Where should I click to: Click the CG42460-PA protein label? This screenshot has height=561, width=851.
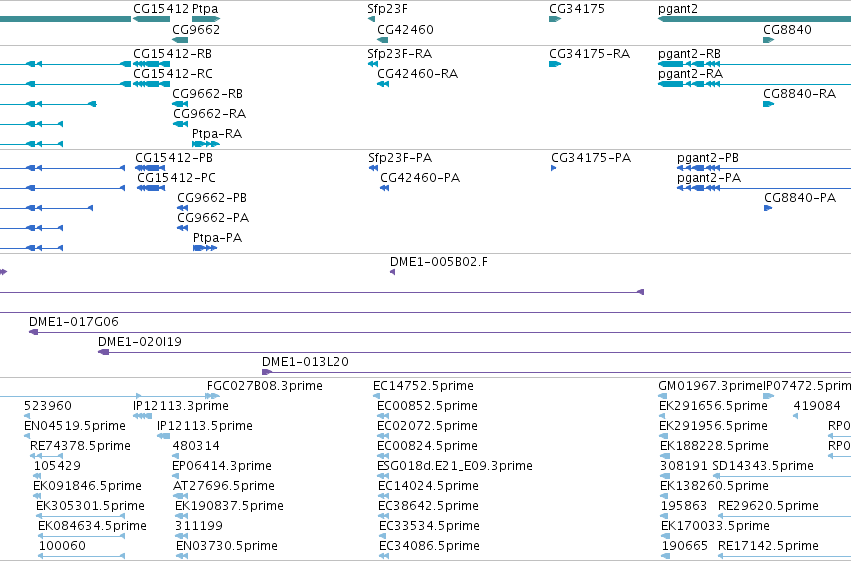tap(420, 178)
